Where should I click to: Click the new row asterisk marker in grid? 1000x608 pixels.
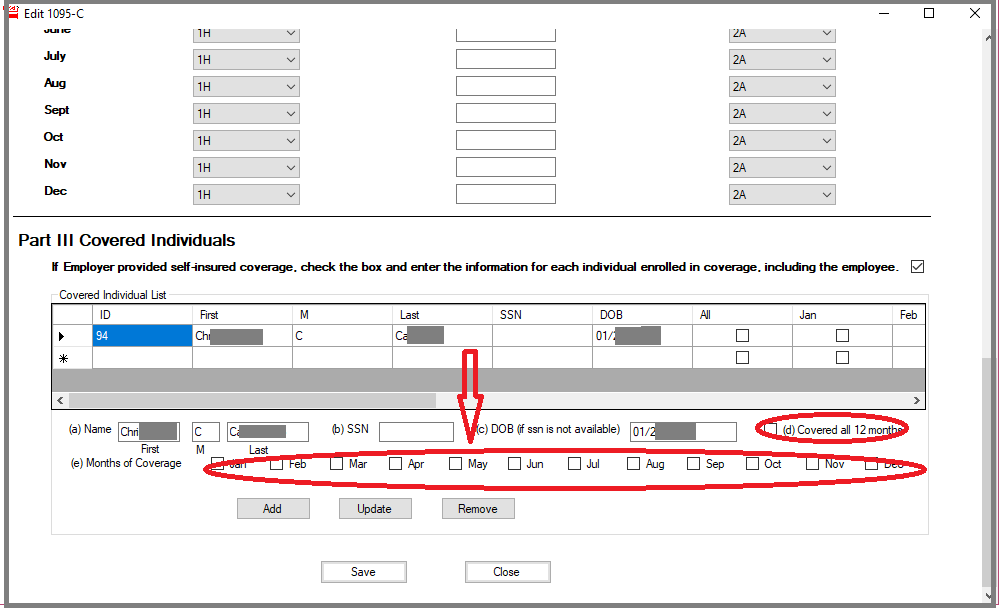click(63, 358)
